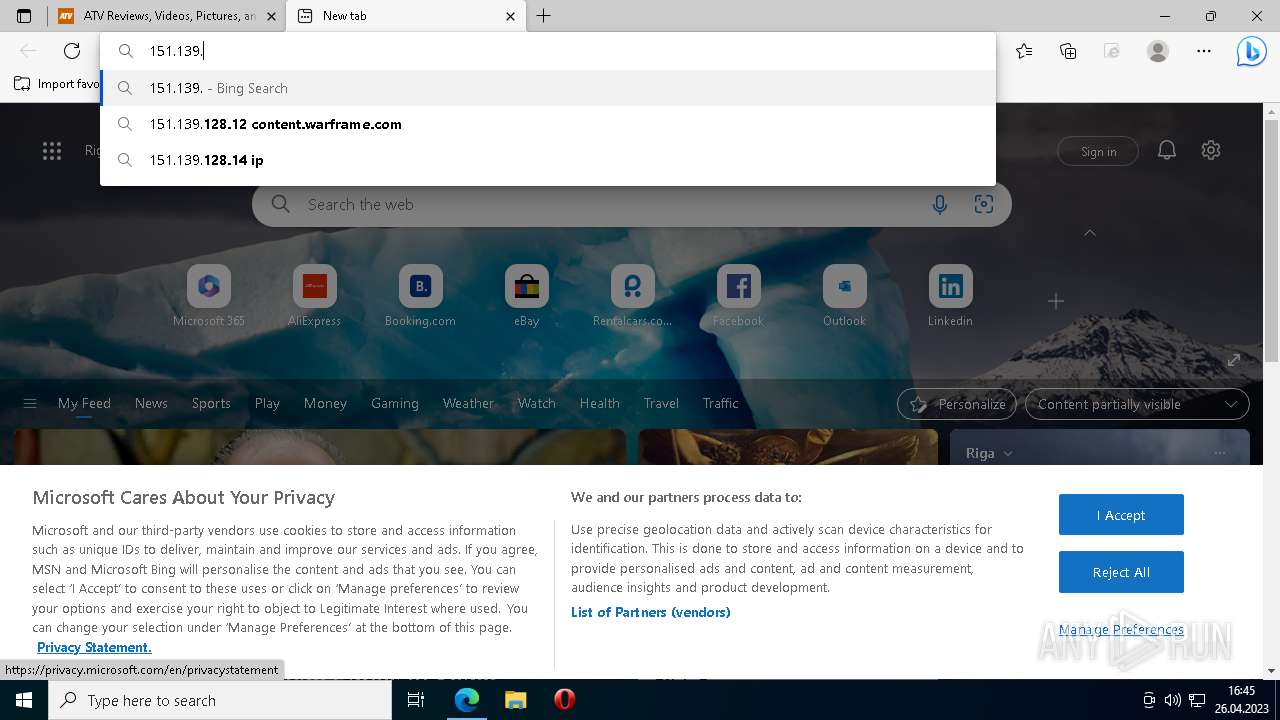Open the Settings and more ellipsis
The image size is (1280, 720).
coord(1204,51)
